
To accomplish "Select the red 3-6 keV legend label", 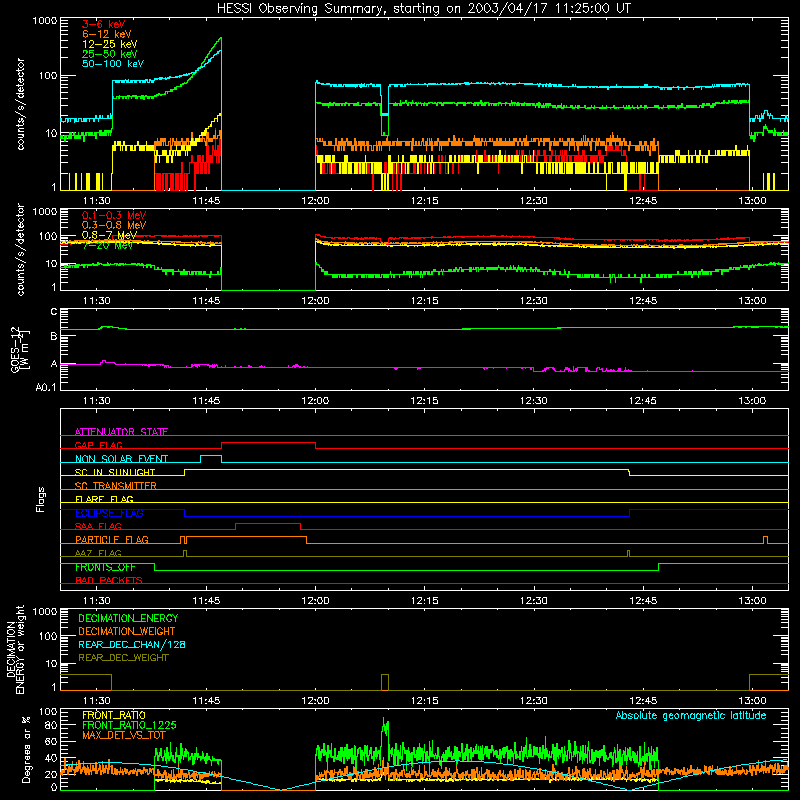I will point(104,24).
